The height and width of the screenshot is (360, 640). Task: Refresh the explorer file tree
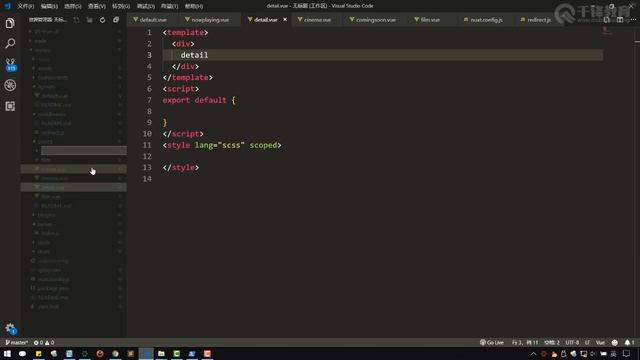pyautogui.click(x=102, y=20)
